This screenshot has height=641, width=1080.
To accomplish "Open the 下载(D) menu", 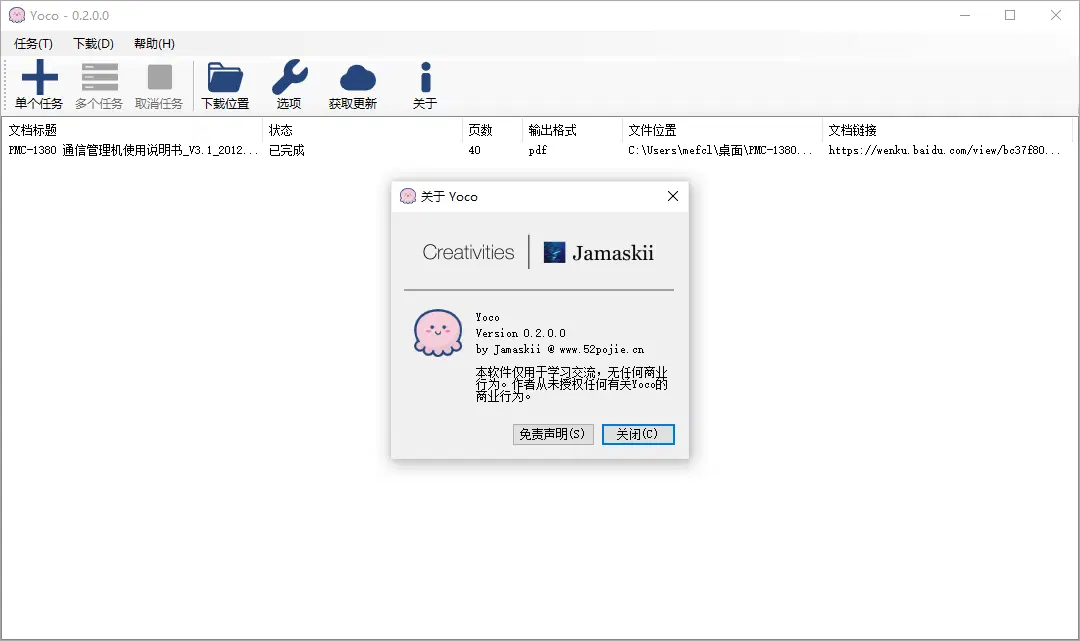I will 93,43.
